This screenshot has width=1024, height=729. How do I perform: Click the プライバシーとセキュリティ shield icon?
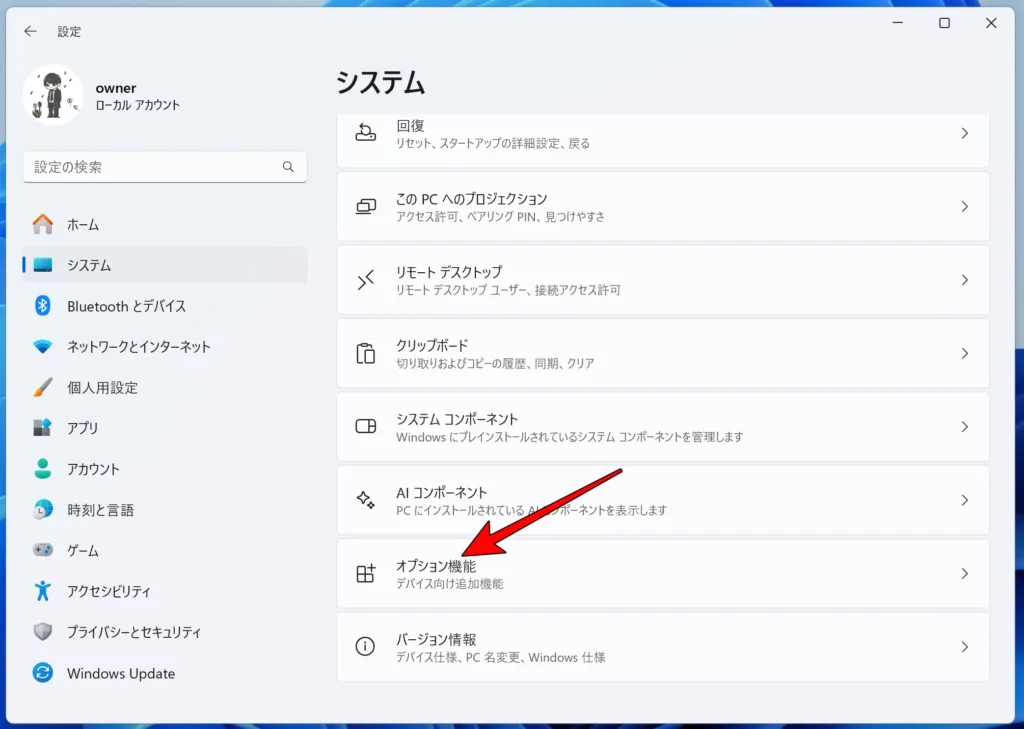coord(42,632)
